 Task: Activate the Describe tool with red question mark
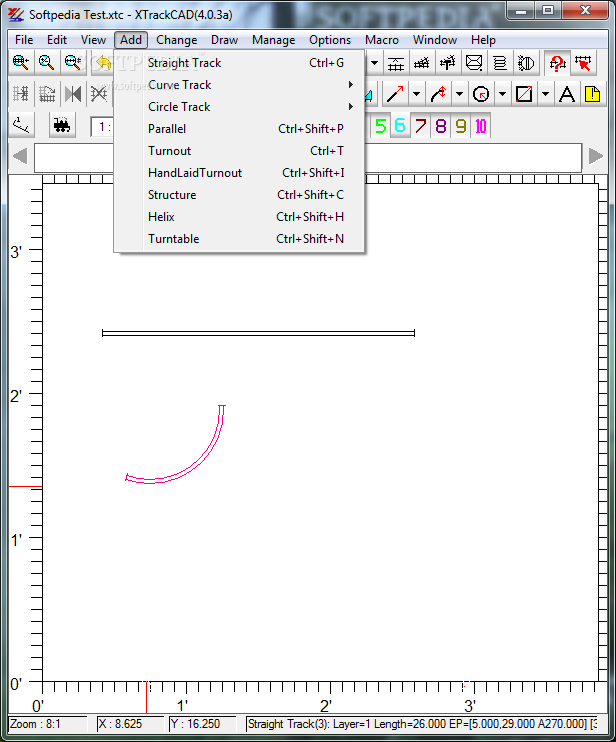click(x=557, y=62)
